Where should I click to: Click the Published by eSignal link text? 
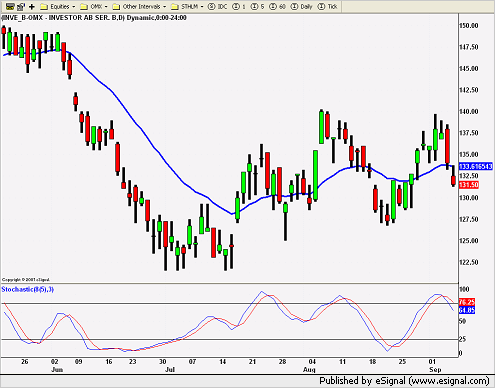tap(404, 381)
